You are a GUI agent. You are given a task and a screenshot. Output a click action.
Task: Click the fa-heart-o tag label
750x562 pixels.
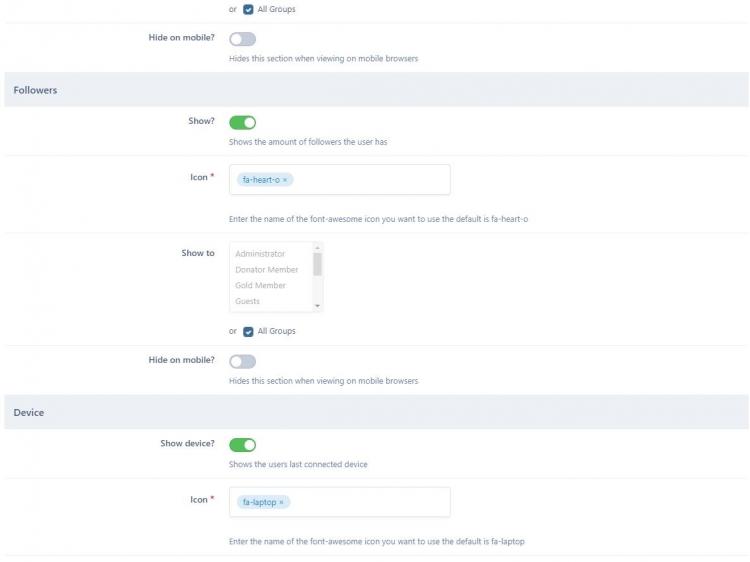point(260,180)
